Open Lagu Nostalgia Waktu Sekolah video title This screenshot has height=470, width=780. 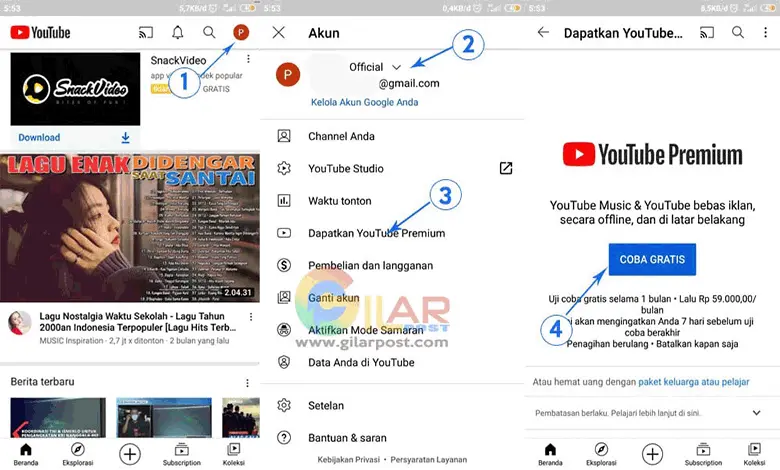coord(138,322)
